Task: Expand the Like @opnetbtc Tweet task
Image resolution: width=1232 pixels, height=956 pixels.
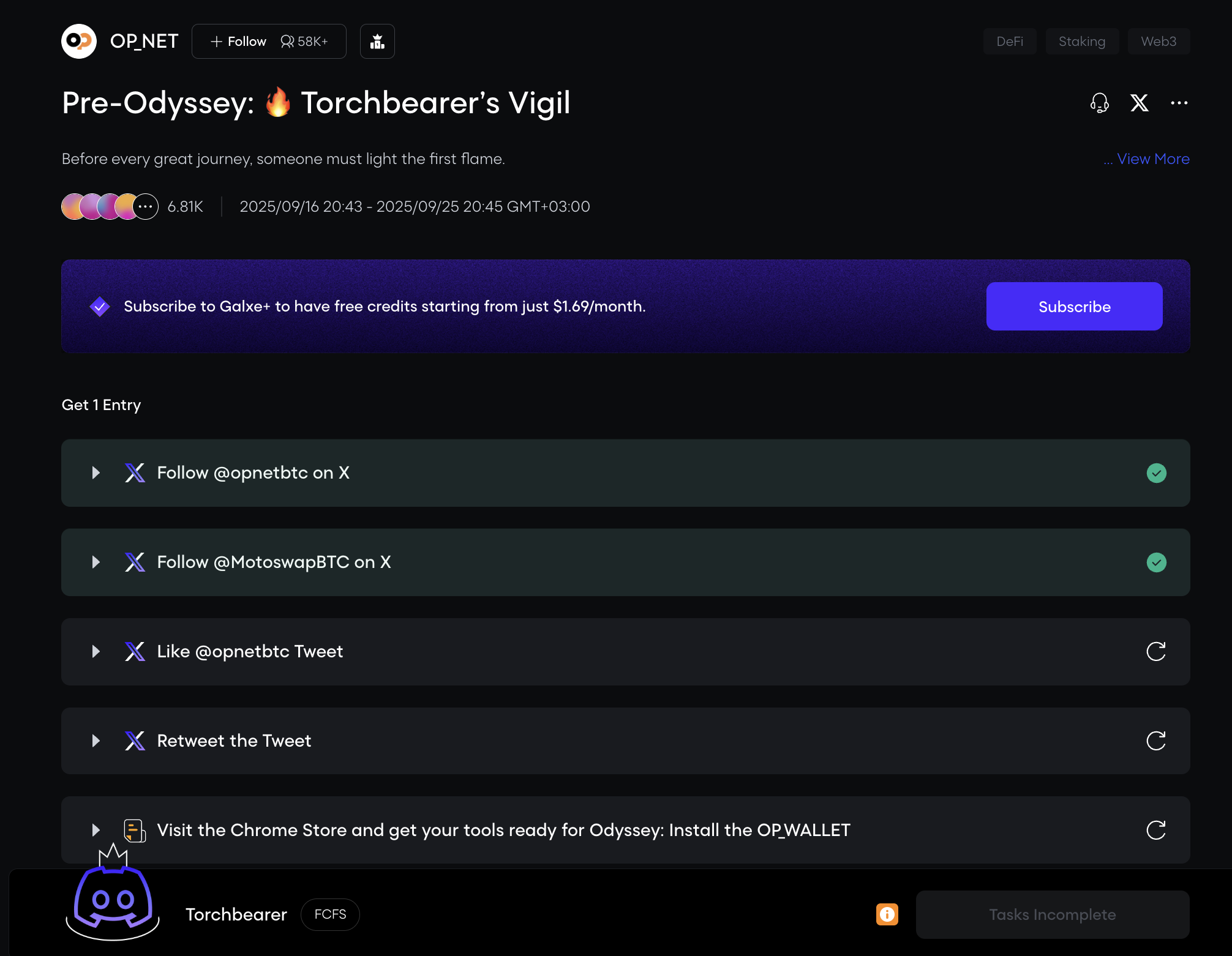Action: (96, 652)
